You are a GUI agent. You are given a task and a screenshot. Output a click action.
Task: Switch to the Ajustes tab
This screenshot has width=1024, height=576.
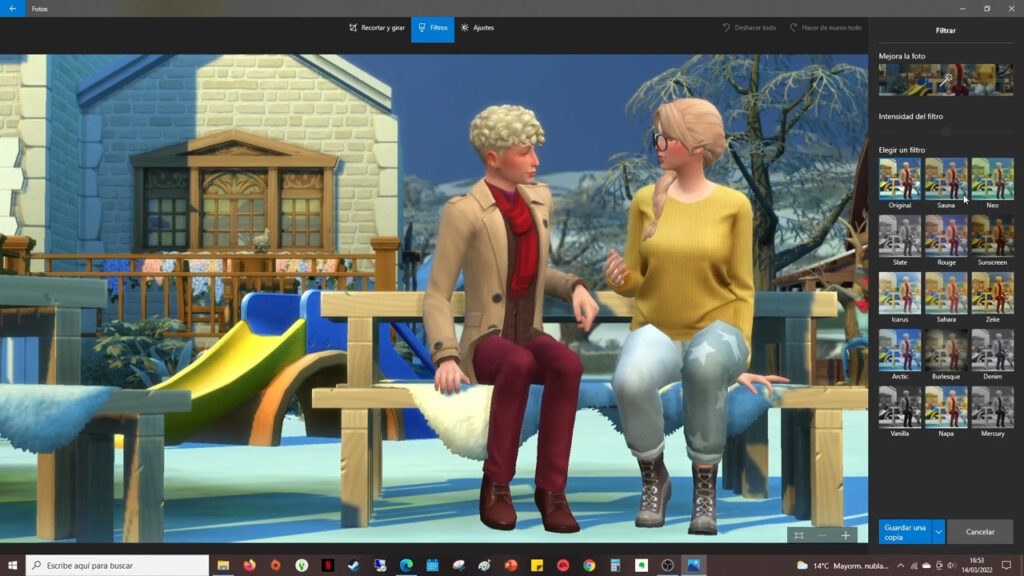pos(477,28)
